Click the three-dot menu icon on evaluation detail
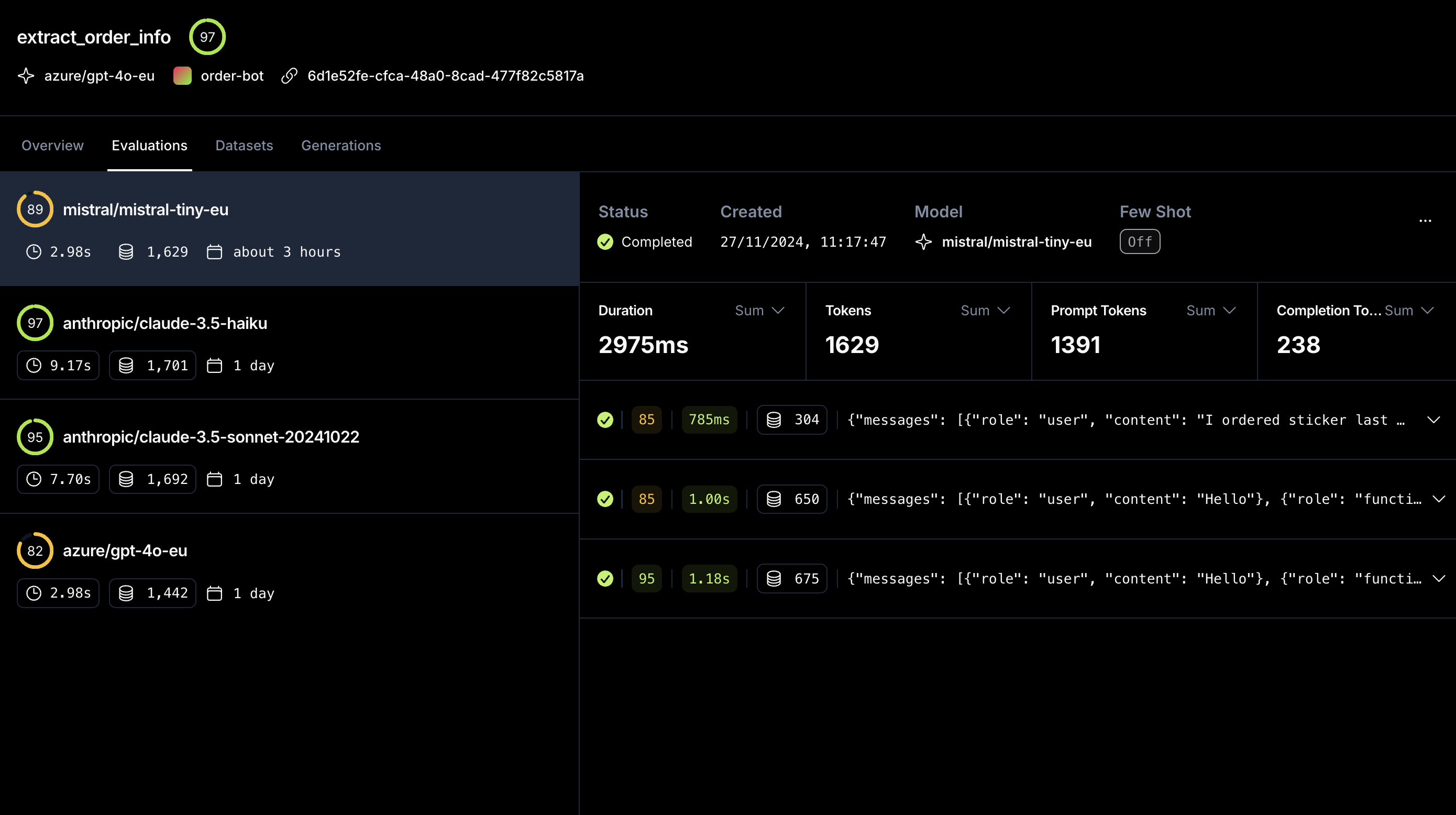 click(1424, 221)
